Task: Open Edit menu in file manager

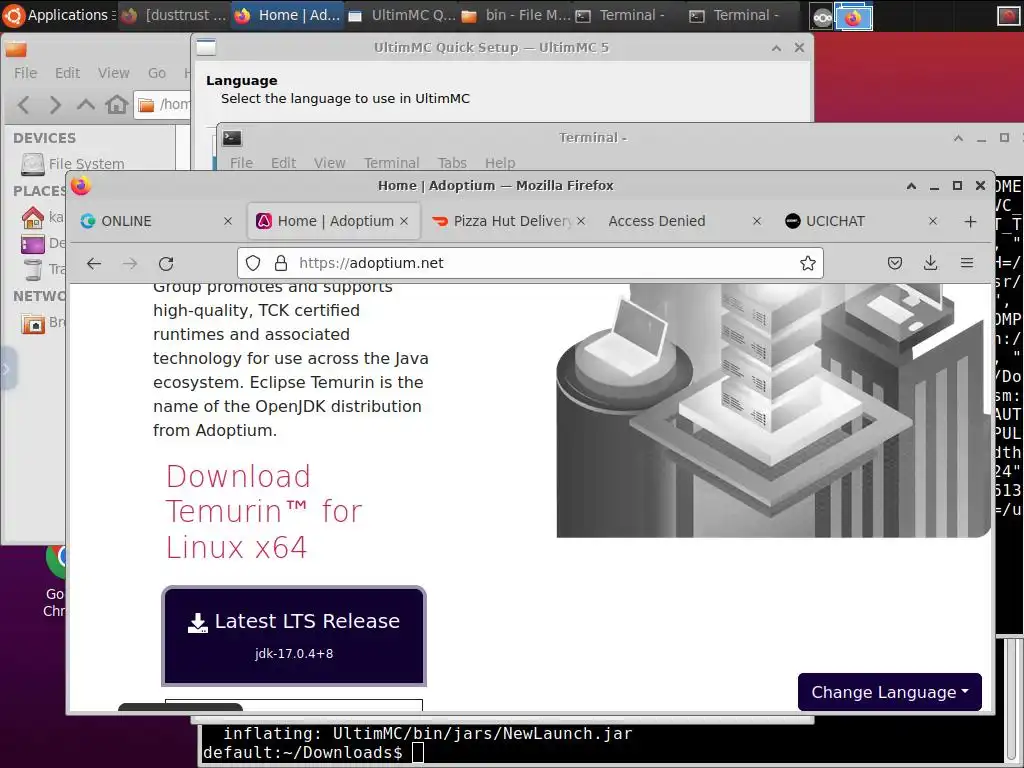Action: click(67, 73)
